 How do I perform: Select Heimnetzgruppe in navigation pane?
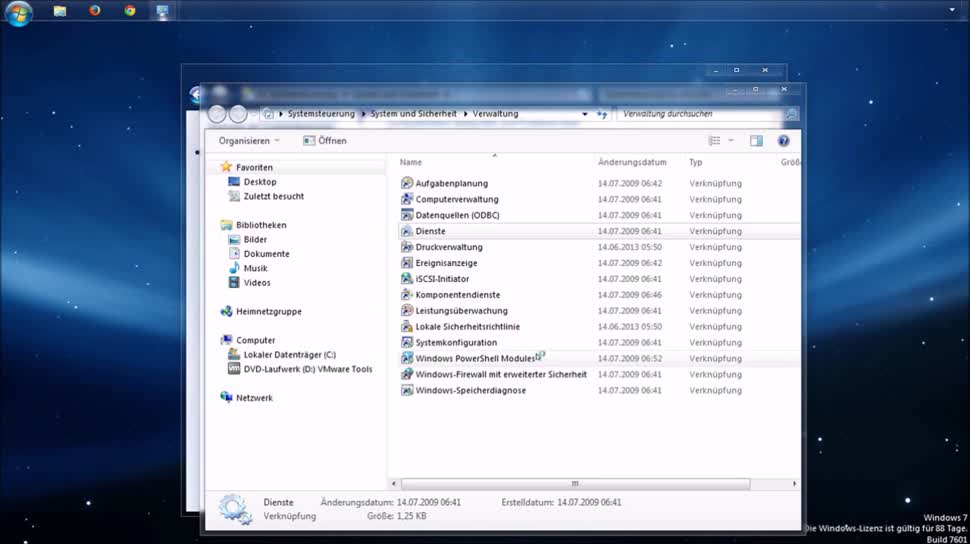click(x=268, y=312)
